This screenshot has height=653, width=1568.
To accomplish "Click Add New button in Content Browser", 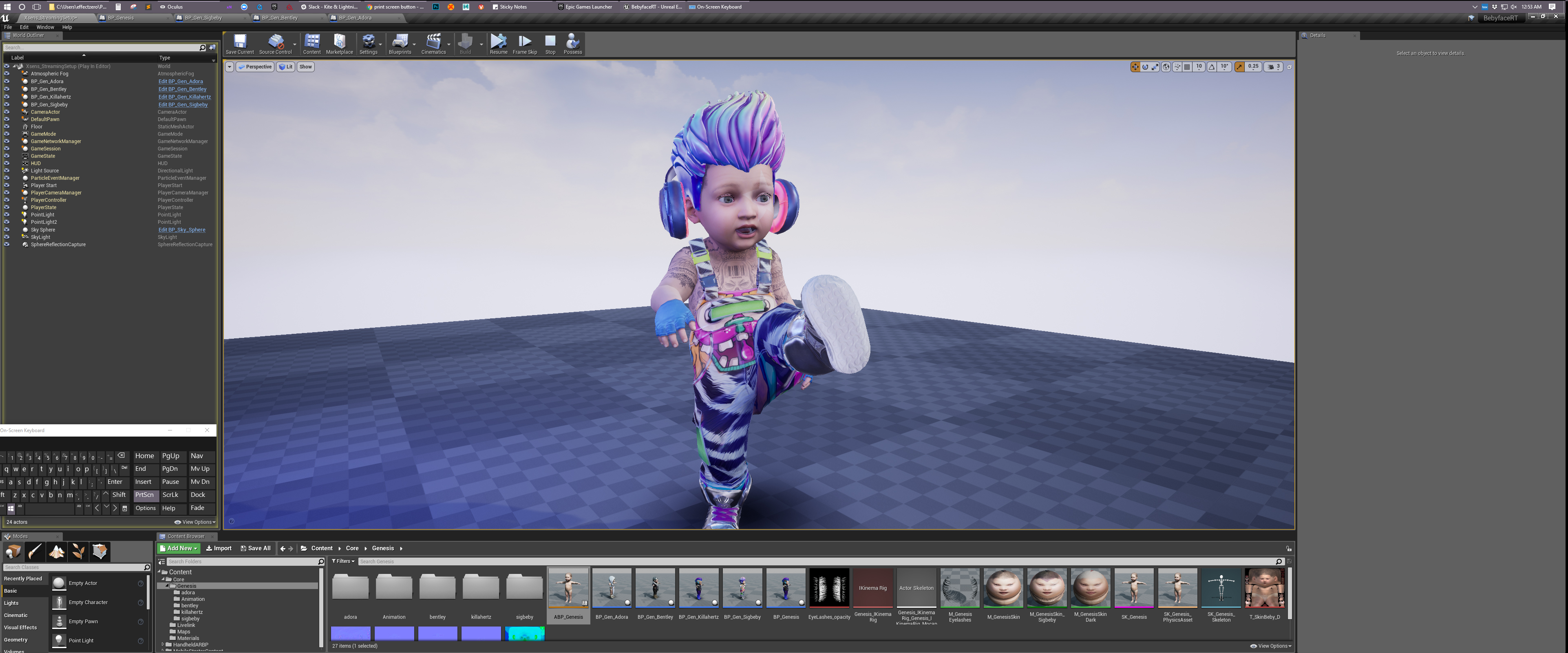I will [x=178, y=547].
